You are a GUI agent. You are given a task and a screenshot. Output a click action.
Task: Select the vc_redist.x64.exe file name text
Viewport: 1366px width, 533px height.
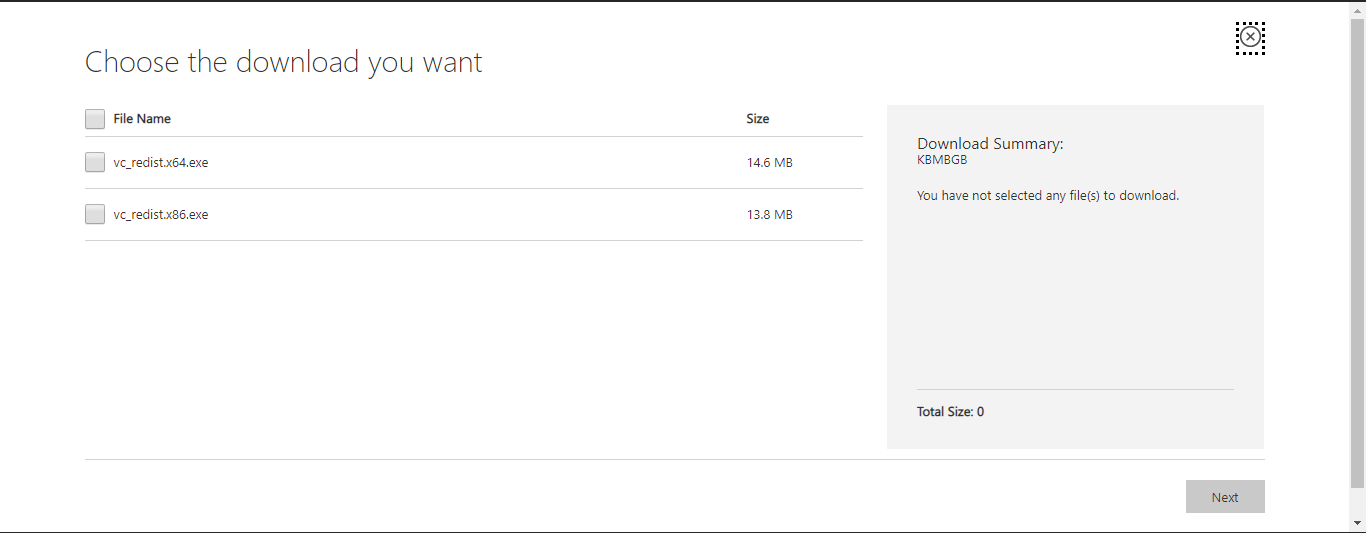point(161,163)
